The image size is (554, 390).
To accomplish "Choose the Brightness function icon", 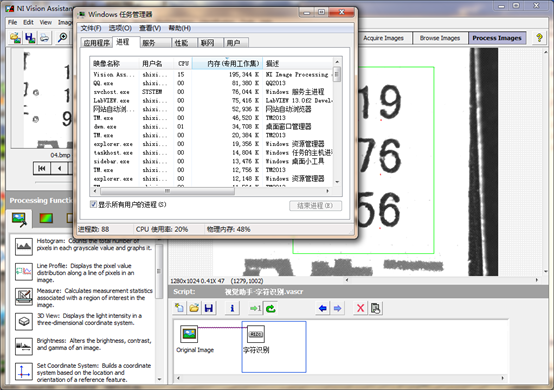I will (24, 346).
